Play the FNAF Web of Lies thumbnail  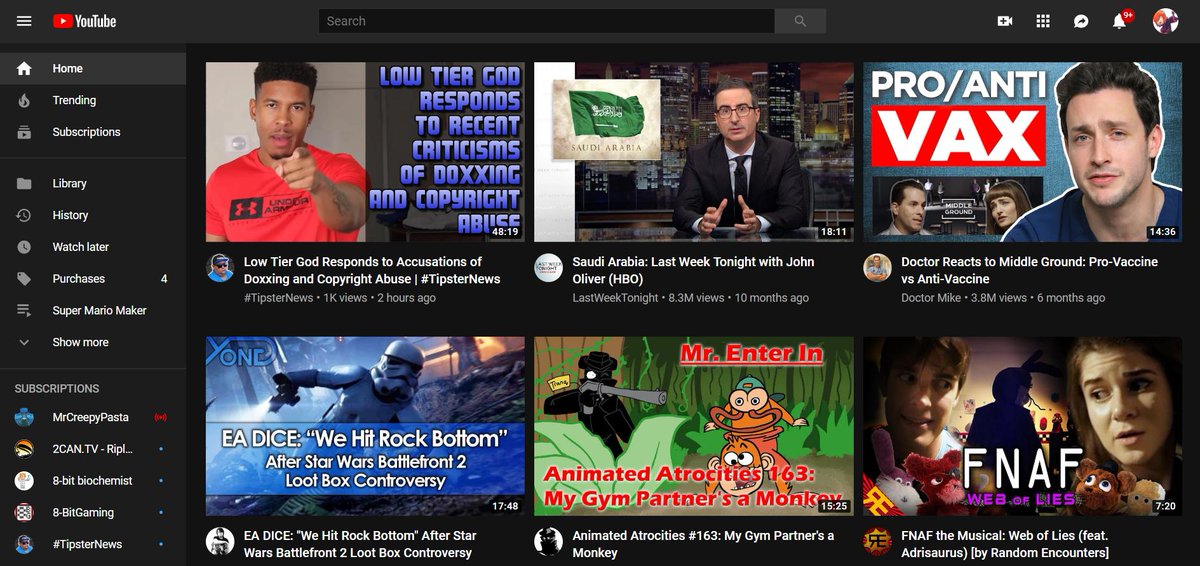pyautogui.click(x=1022, y=426)
